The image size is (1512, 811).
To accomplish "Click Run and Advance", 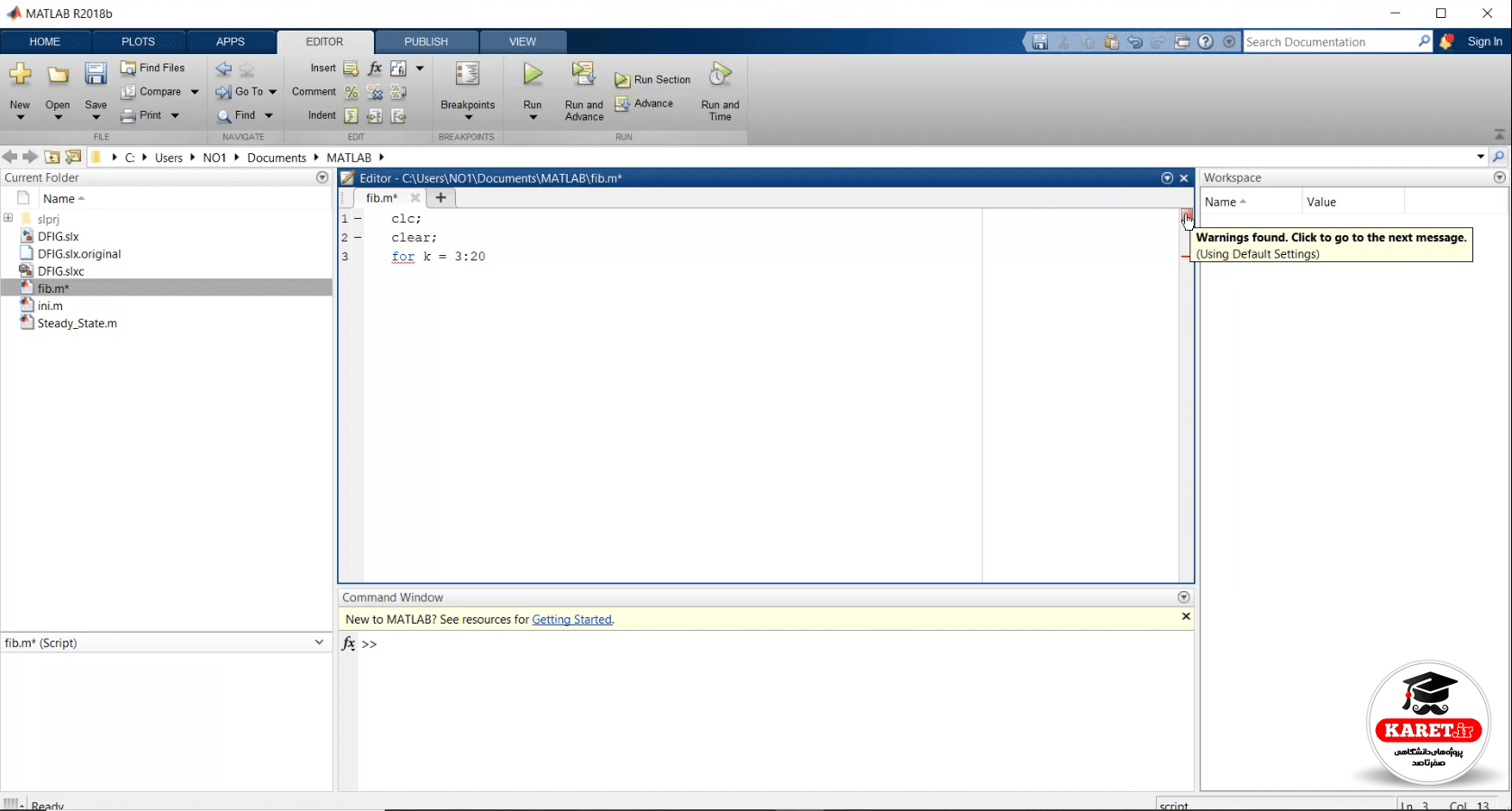I will point(584,91).
